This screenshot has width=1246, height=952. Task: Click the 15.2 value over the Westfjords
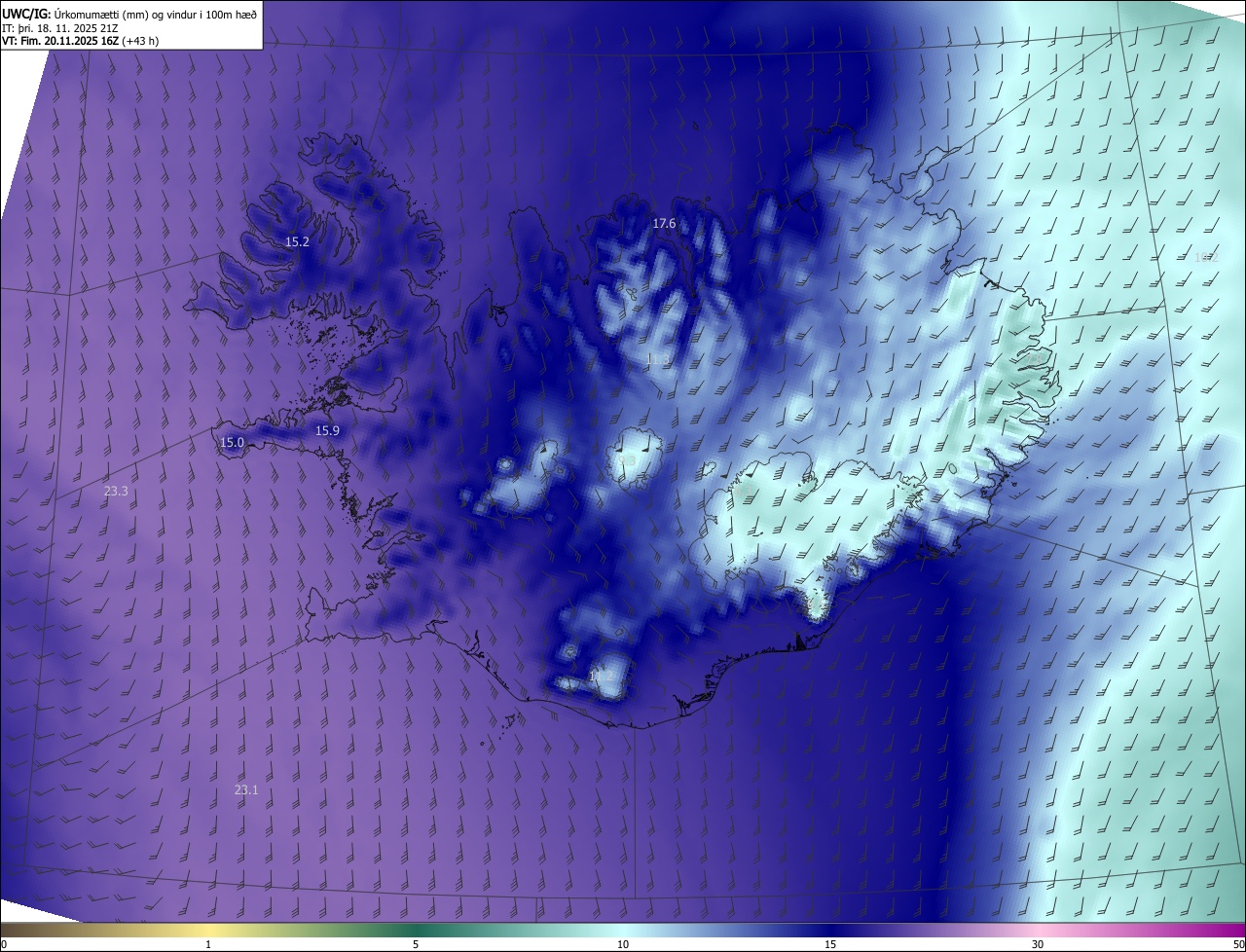coord(297,241)
